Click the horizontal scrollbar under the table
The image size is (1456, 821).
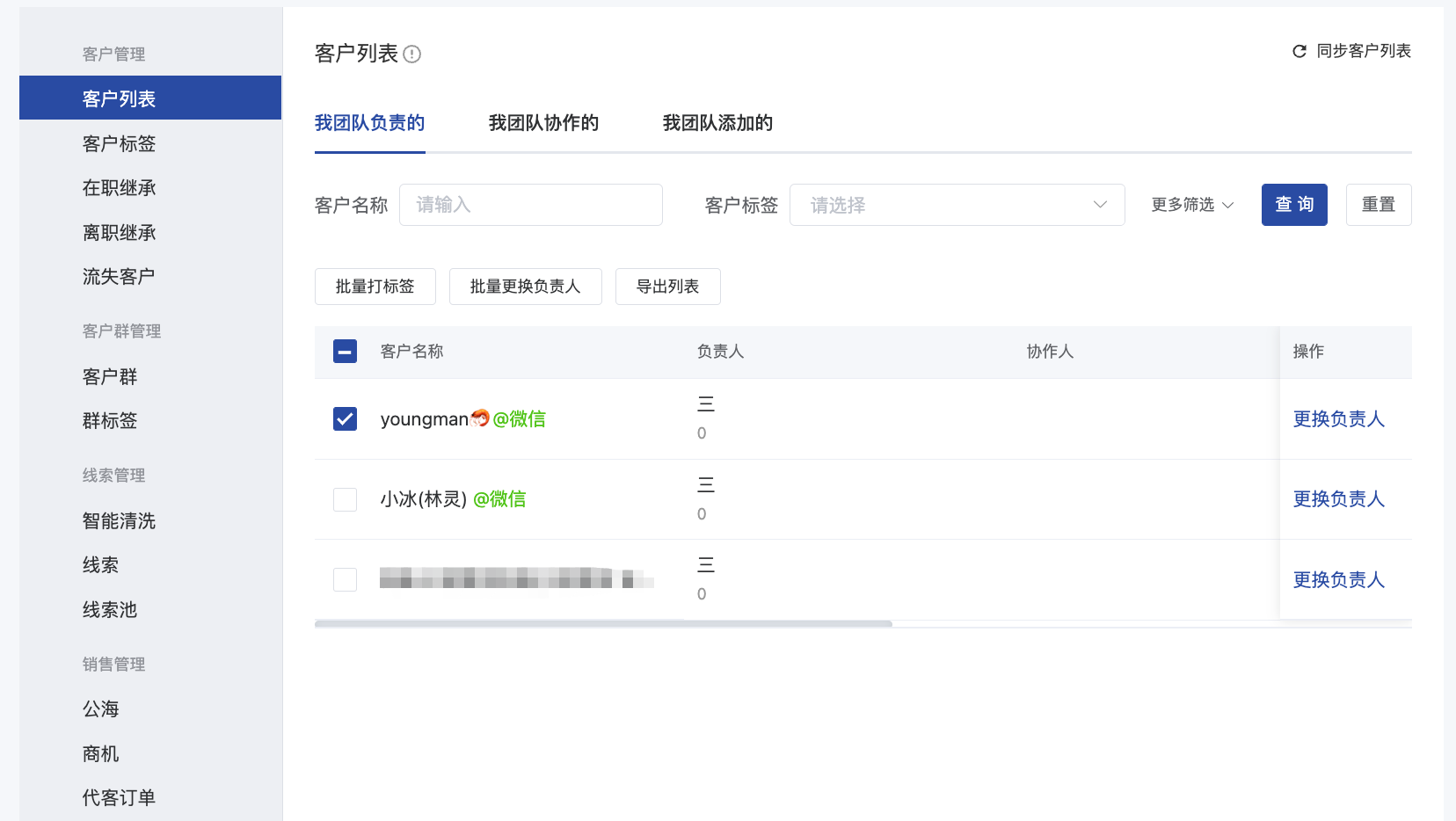(603, 624)
